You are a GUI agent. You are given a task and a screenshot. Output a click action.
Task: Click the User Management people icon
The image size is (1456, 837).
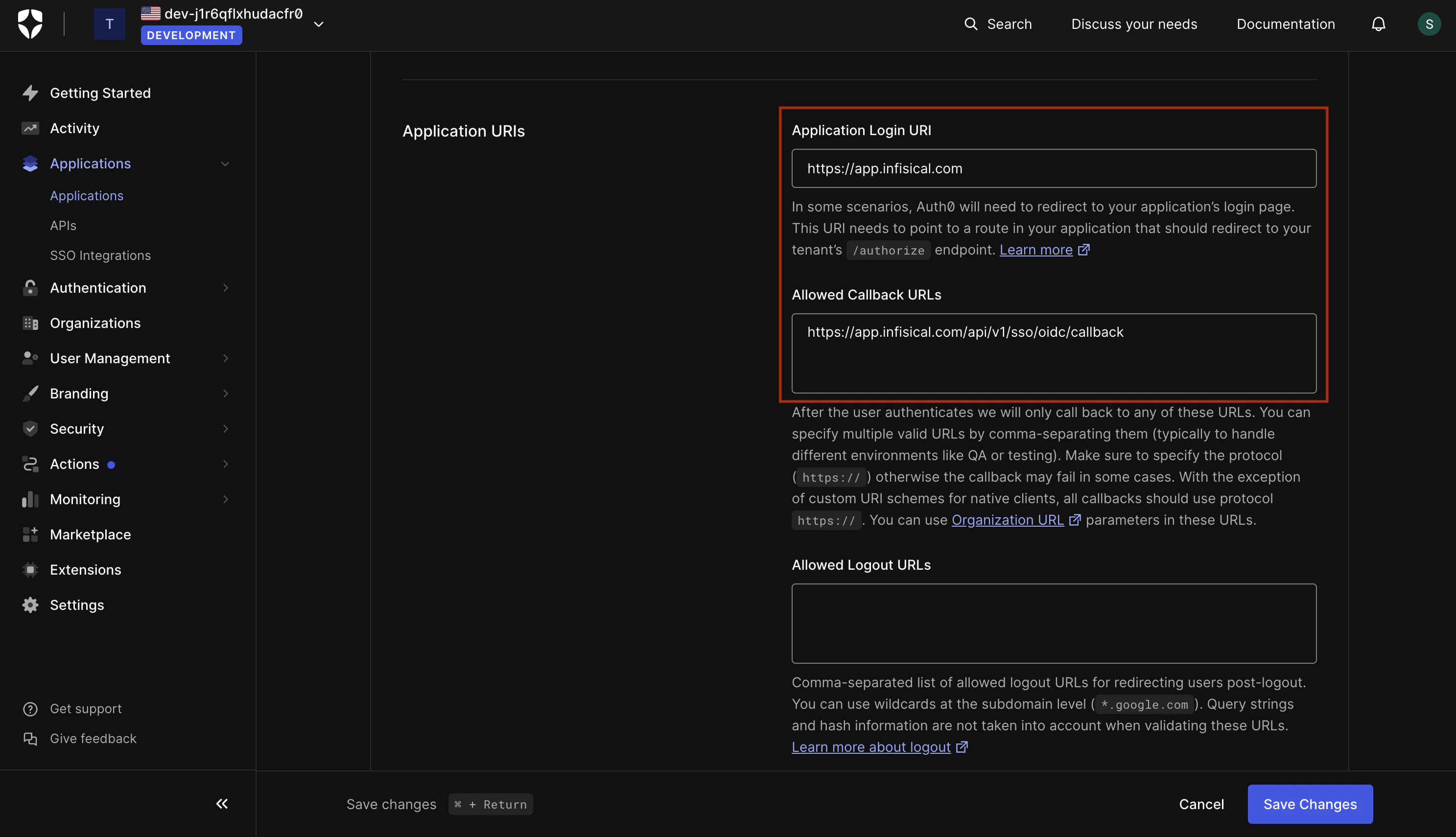click(x=30, y=358)
